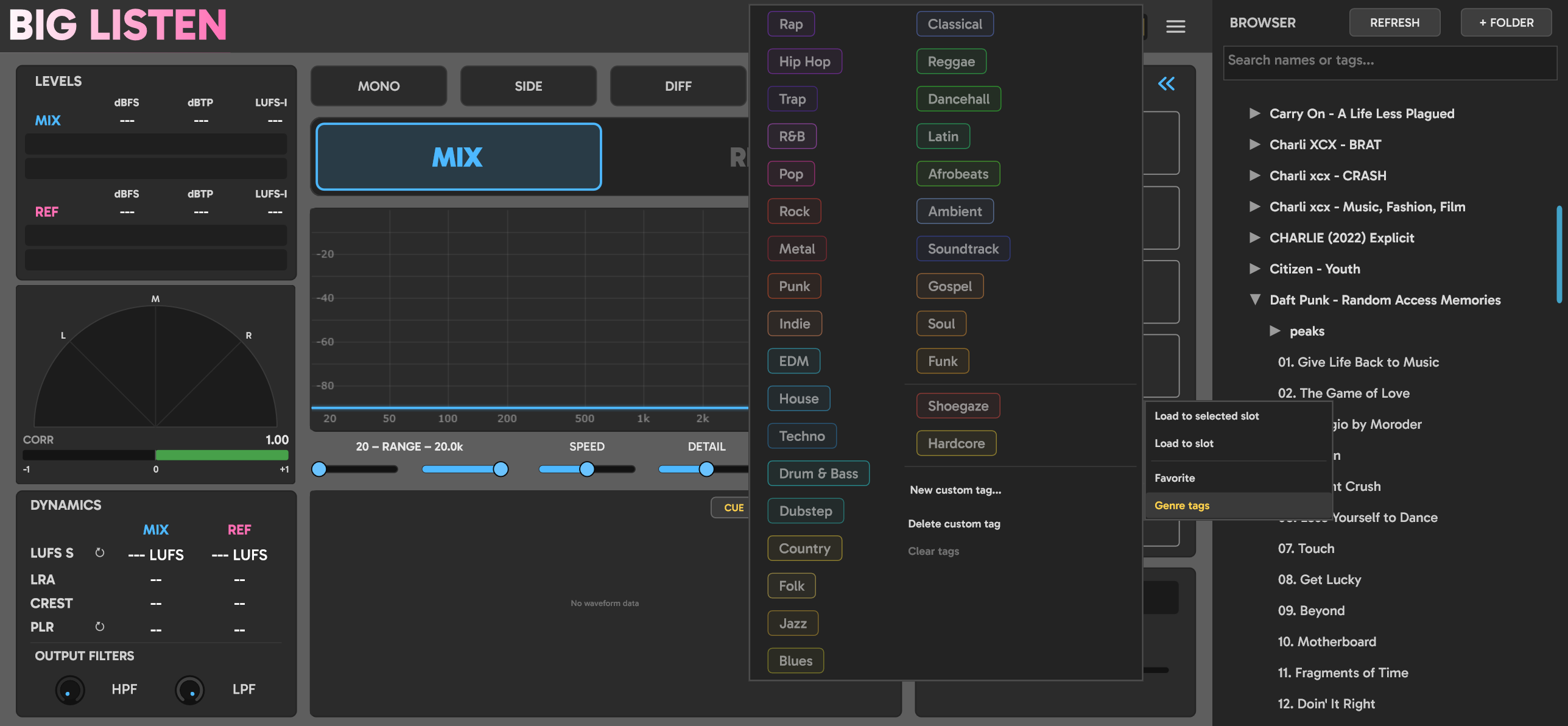Click the REFRESH button
The image size is (1568, 726).
(1394, 23)
